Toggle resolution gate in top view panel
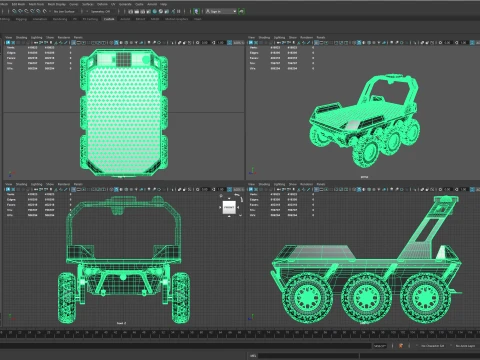This screenshot has height=360, width=480. tap(83, 43)
